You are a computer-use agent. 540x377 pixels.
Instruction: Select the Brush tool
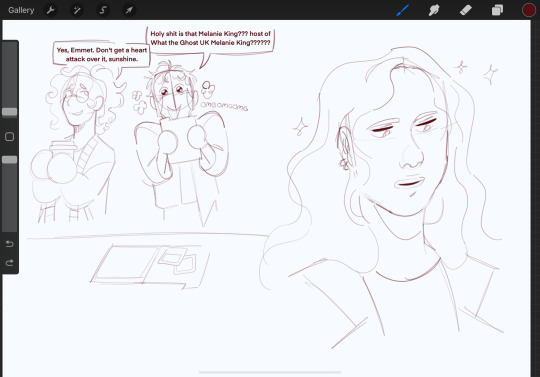coord(403,10)
